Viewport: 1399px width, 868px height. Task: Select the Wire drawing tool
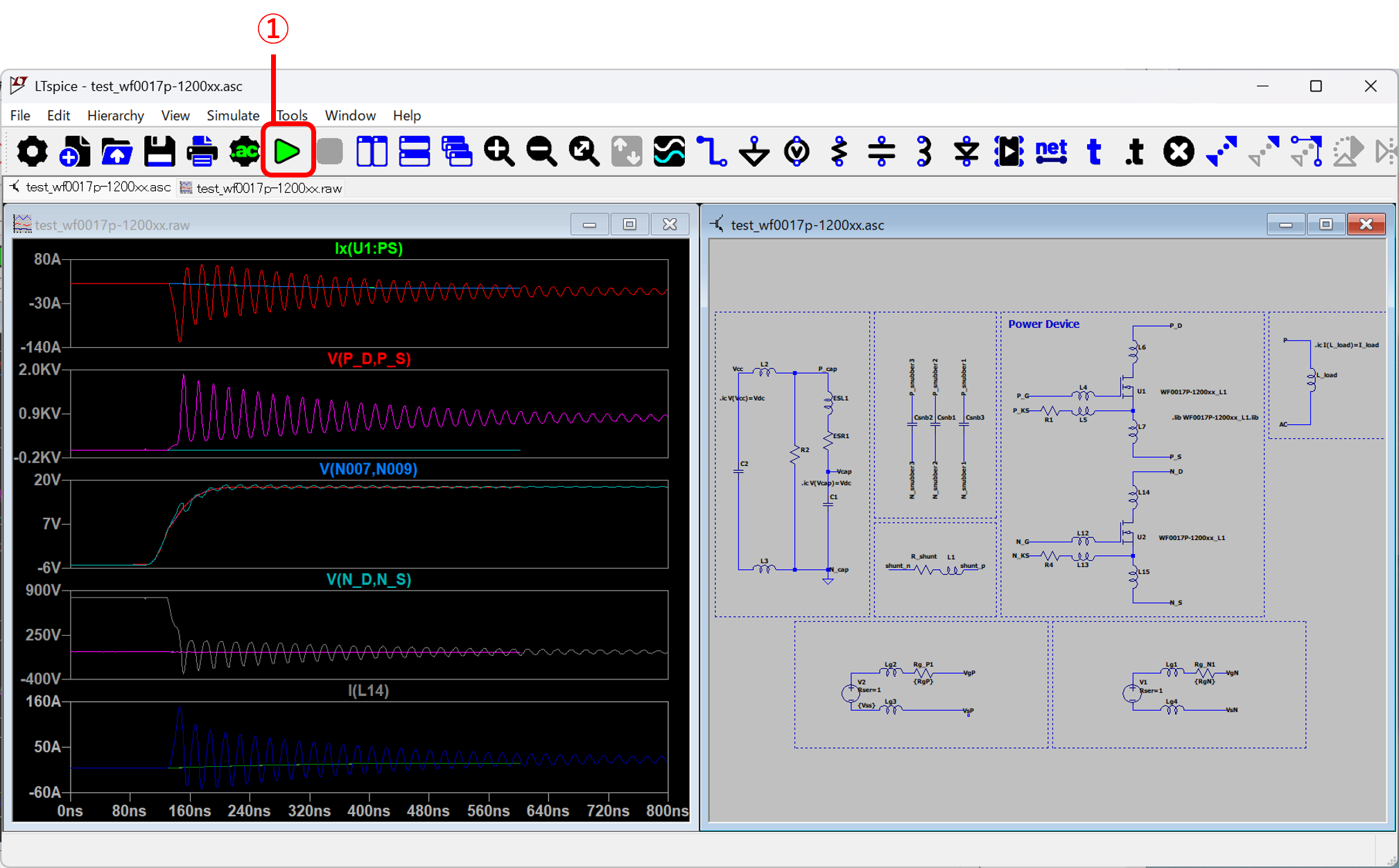tap(711, 151)
